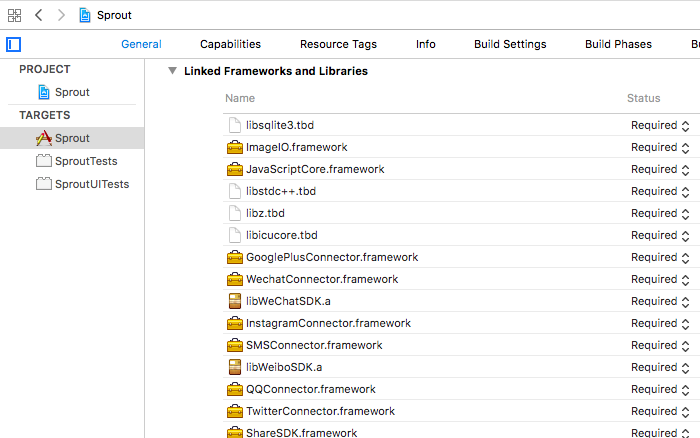This screenshot has height=438, width=700.
Task: Click the libsqlite3.tbd file icon
Action: (x=235, y=125)
